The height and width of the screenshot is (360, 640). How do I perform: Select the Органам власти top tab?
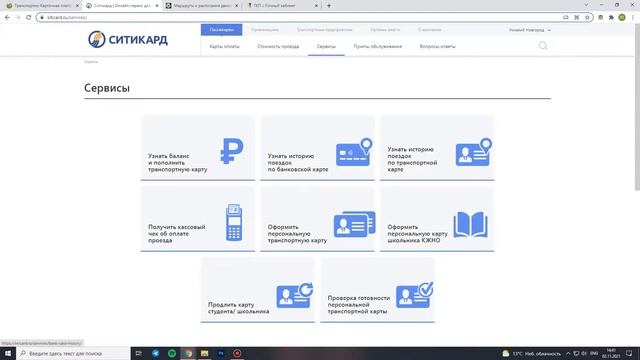[385, 29]
